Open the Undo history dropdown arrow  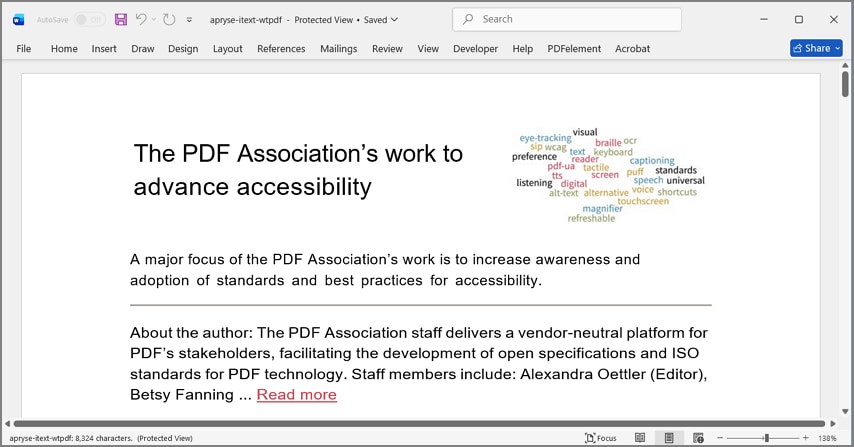point(154,20)
